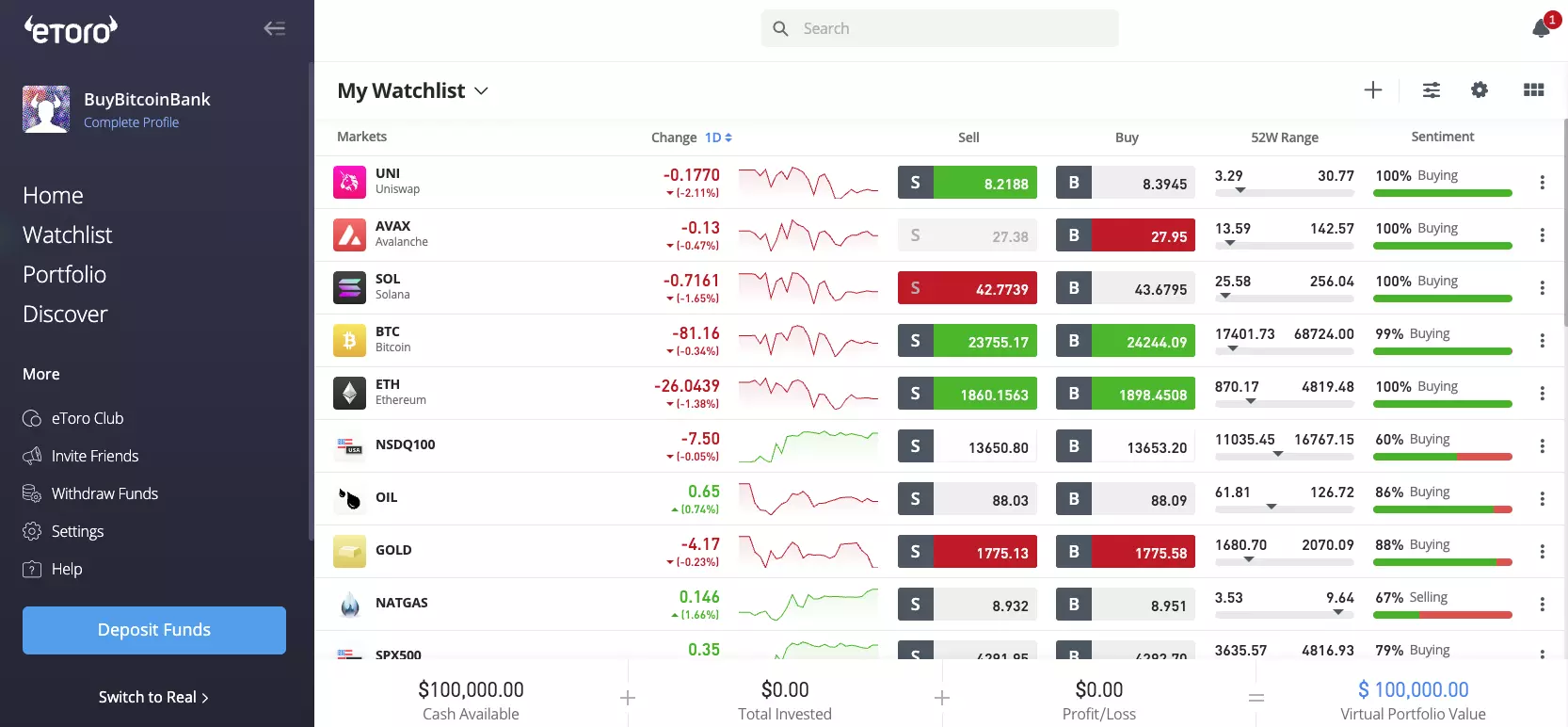Open more options for NATGAS row
This screenshot has height=727, width=1568.
[x=1542, y=604]
